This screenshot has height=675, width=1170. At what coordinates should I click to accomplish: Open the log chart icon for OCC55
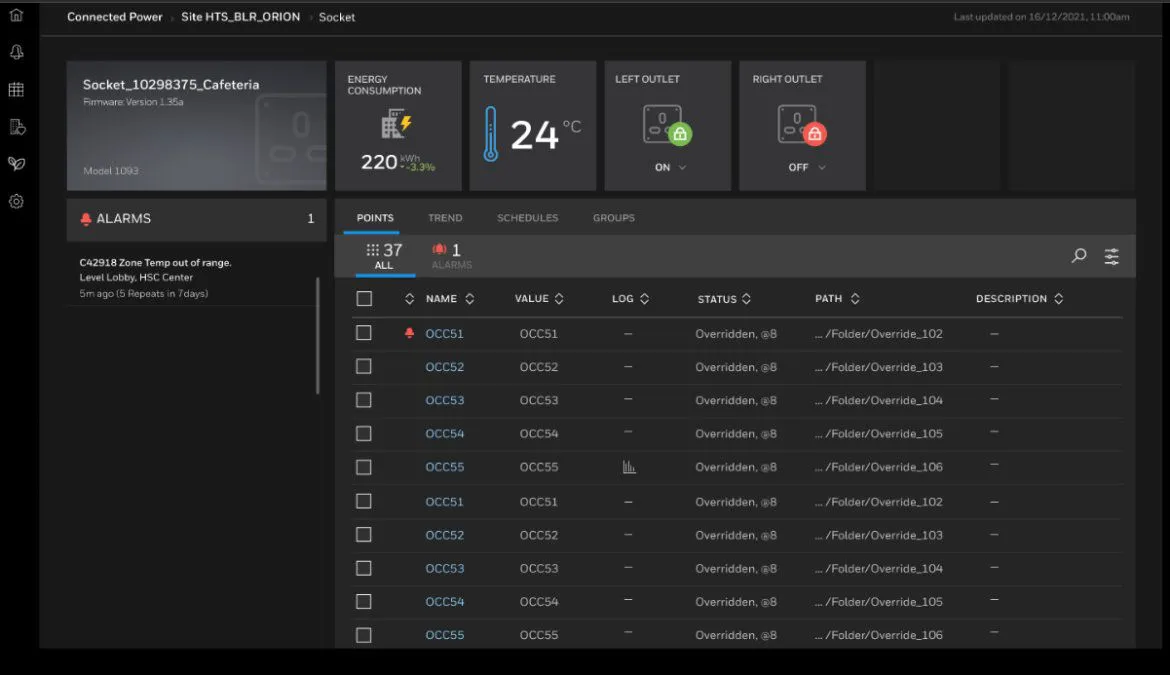pyautogui.click(x=629, y=467)
